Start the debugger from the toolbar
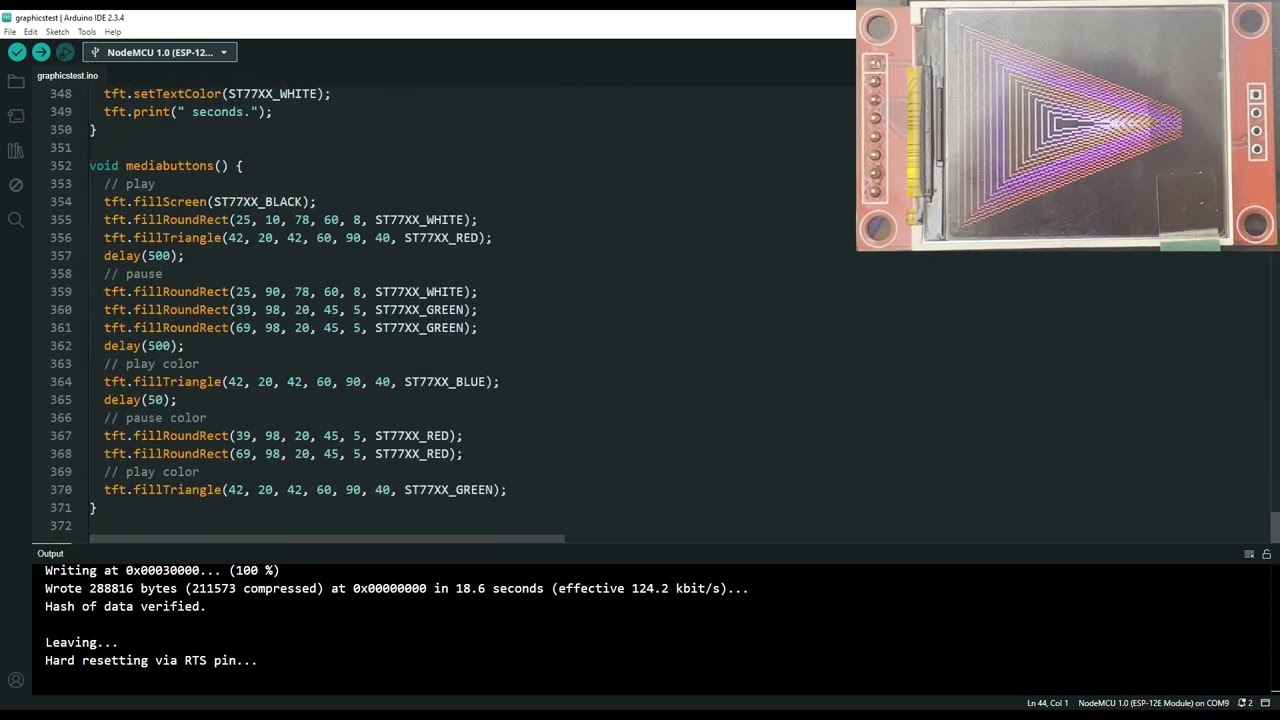This screenshot has width=1280, height=720. (65, 52)
